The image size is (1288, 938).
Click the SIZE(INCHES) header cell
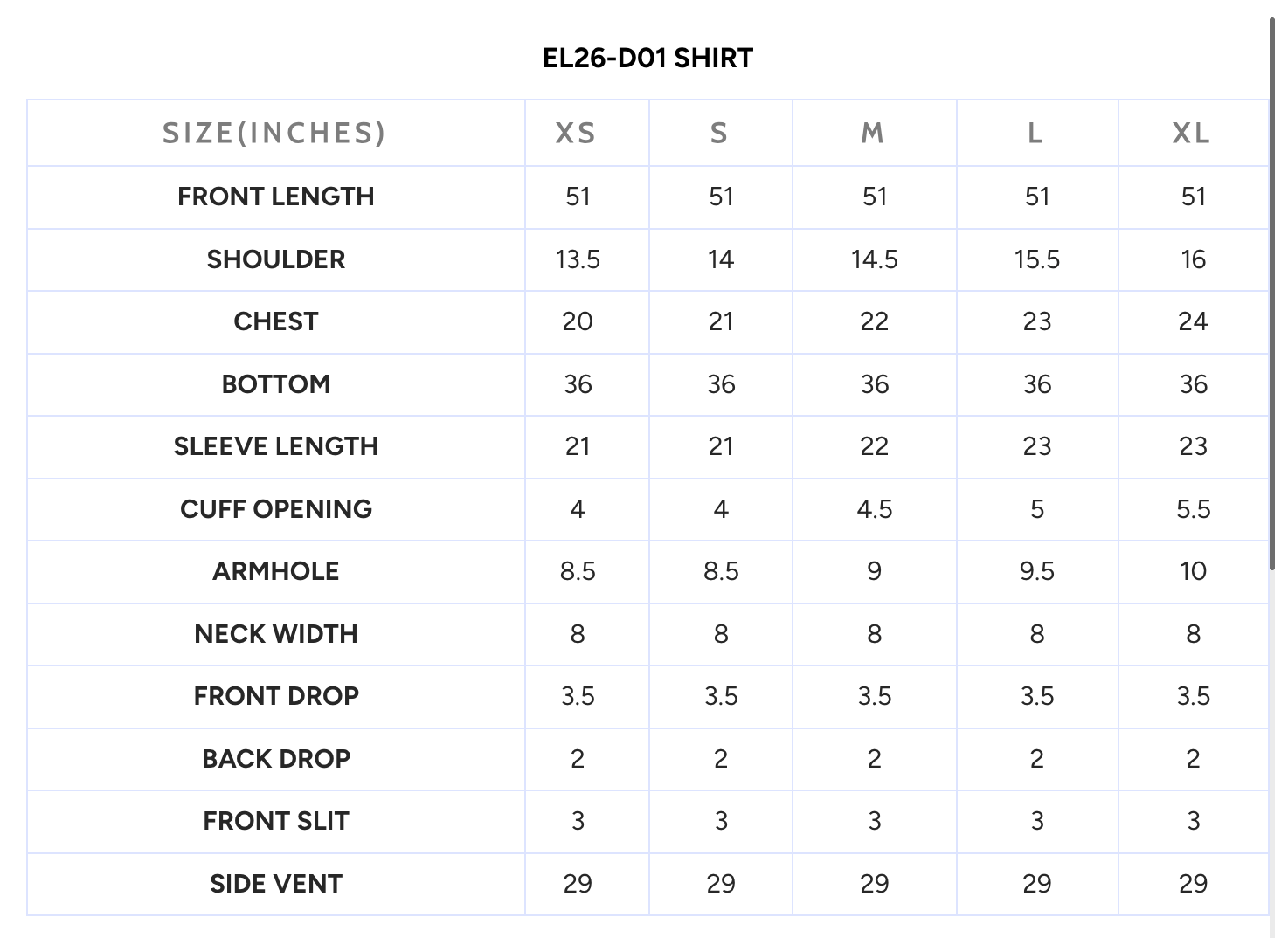coord(274,133)
